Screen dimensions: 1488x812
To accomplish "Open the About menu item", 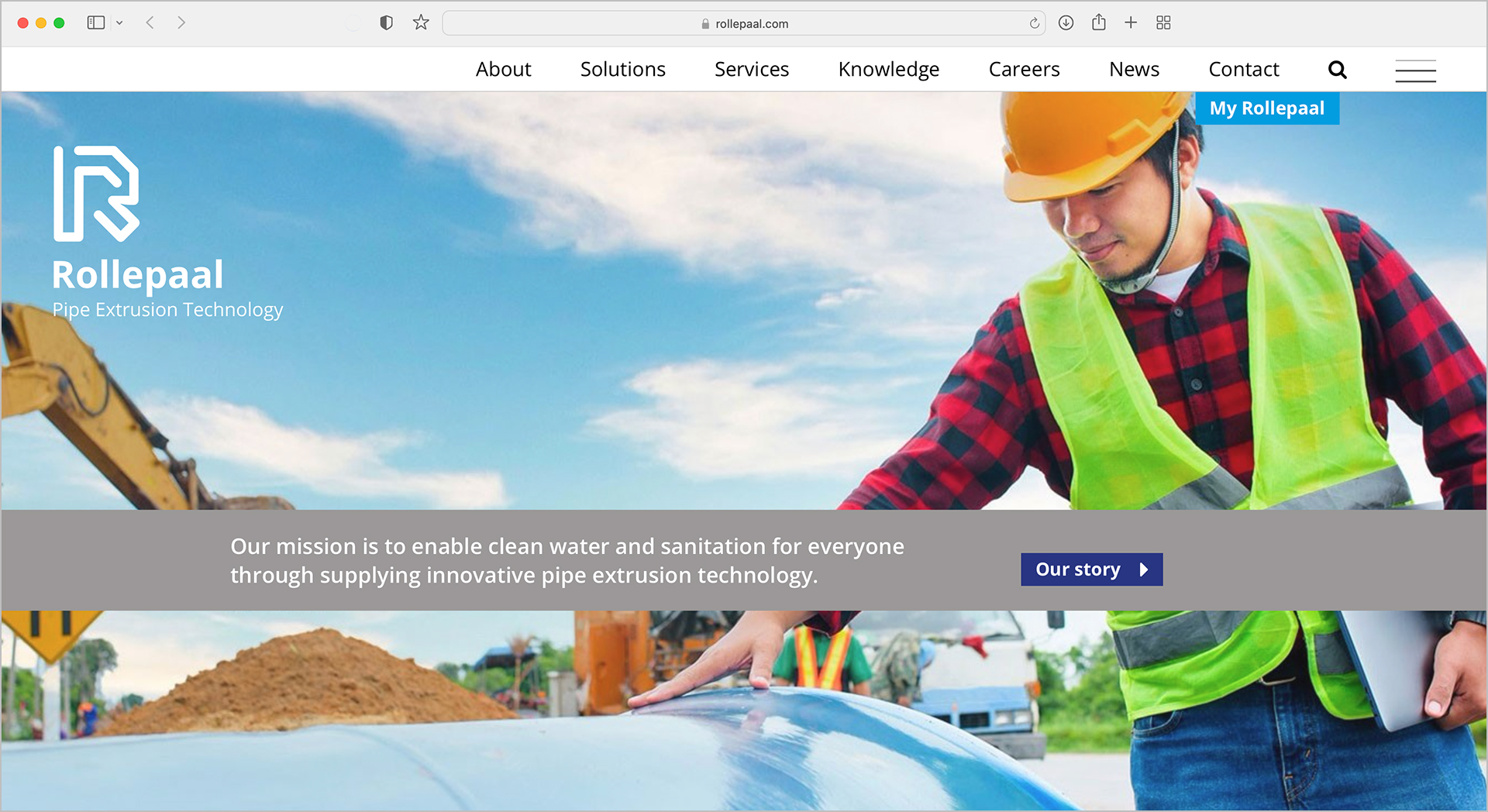I will [x=503, y=70].
